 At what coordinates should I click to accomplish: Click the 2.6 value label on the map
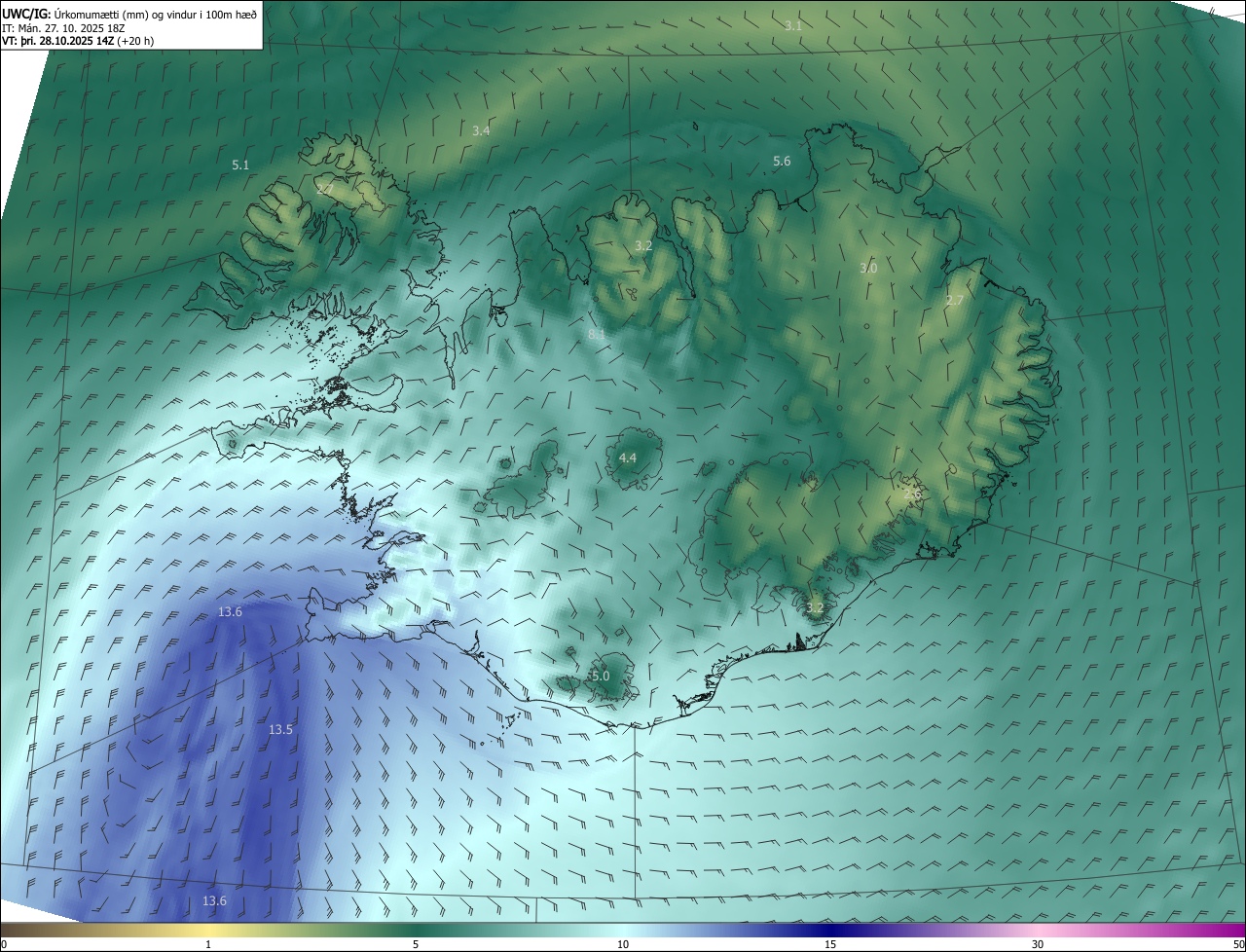(x=912, y=494)
